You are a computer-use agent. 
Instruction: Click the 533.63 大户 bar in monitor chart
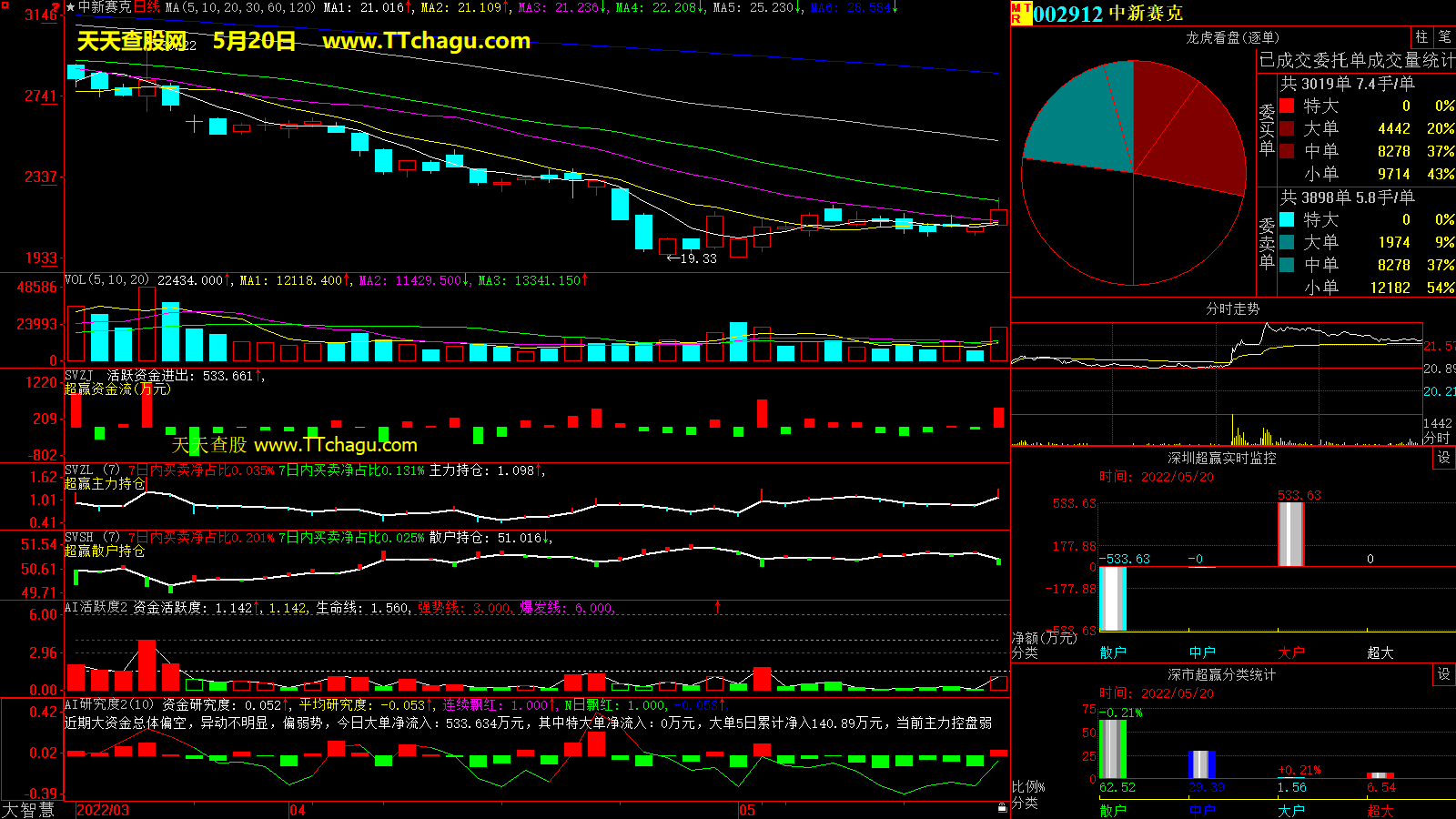[x=1290, y=533]
